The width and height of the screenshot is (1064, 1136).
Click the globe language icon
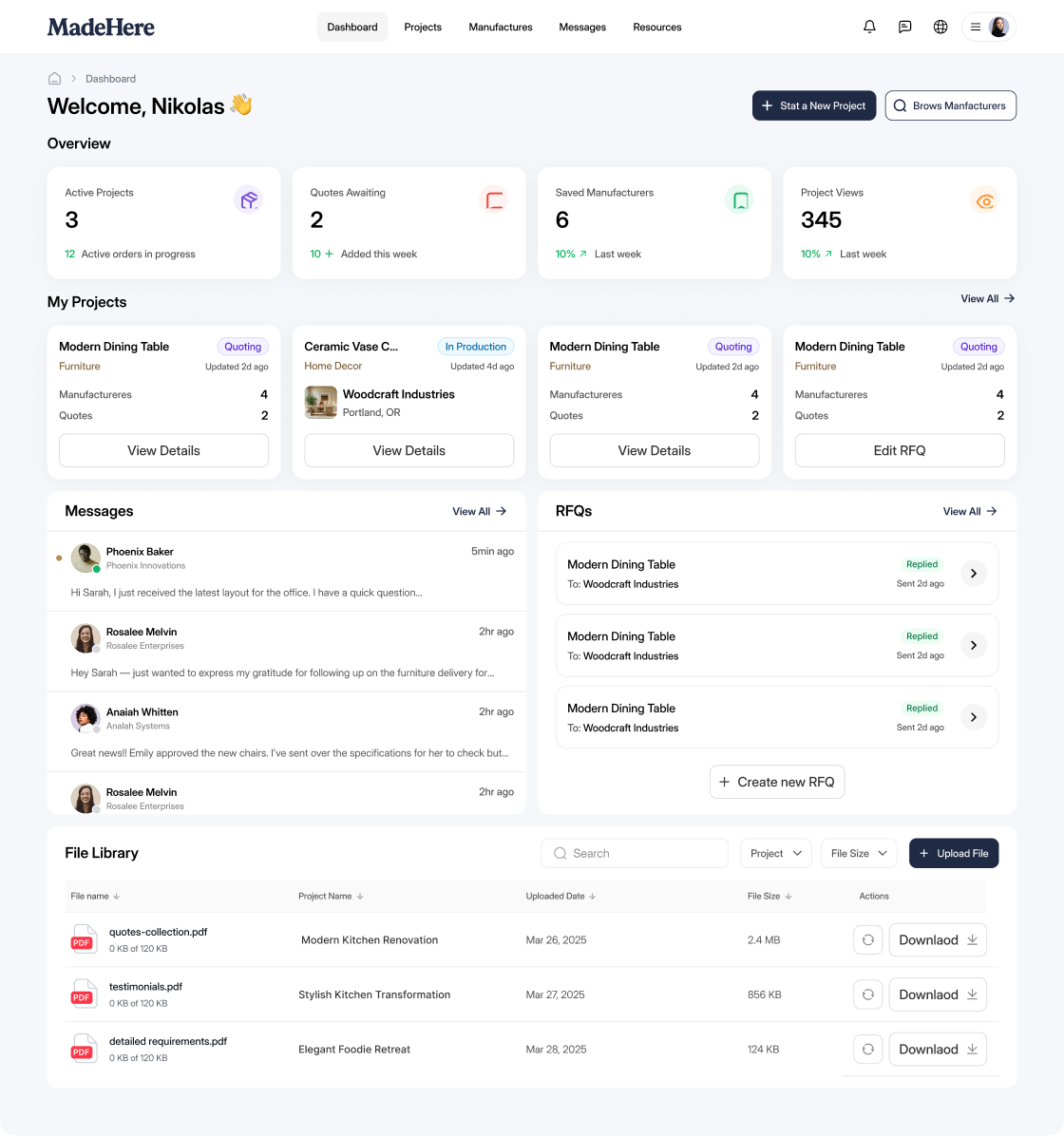click(x=940, y=27)
